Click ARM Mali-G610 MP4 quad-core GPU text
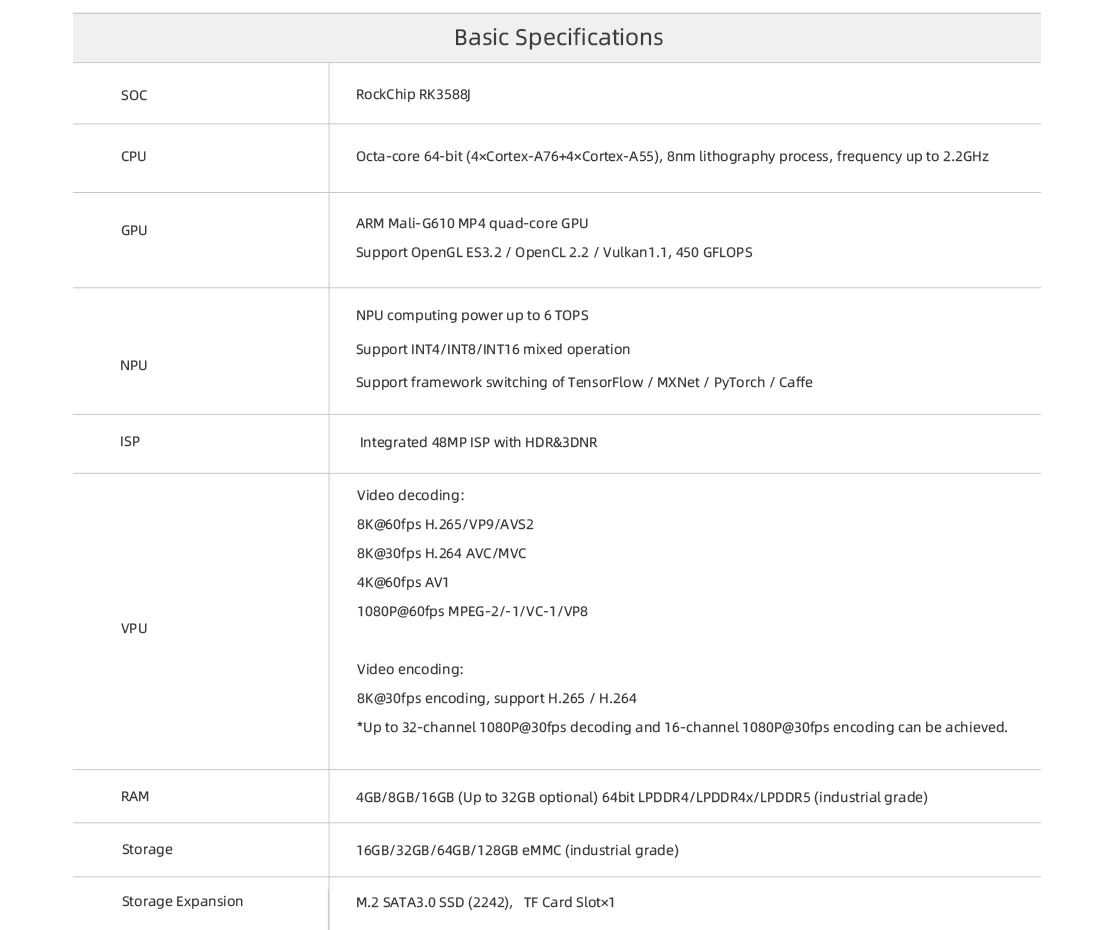The width and height of the screenshot is (1118, 930). click(x=472, y=223)
